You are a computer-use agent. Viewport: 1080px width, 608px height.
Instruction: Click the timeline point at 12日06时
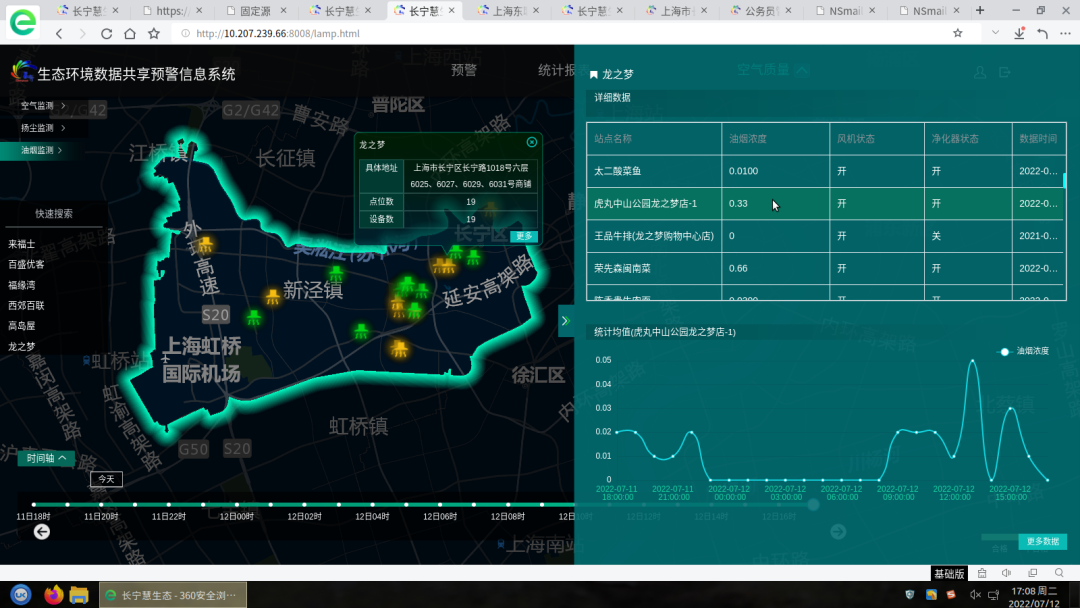(x=440, y=505)
